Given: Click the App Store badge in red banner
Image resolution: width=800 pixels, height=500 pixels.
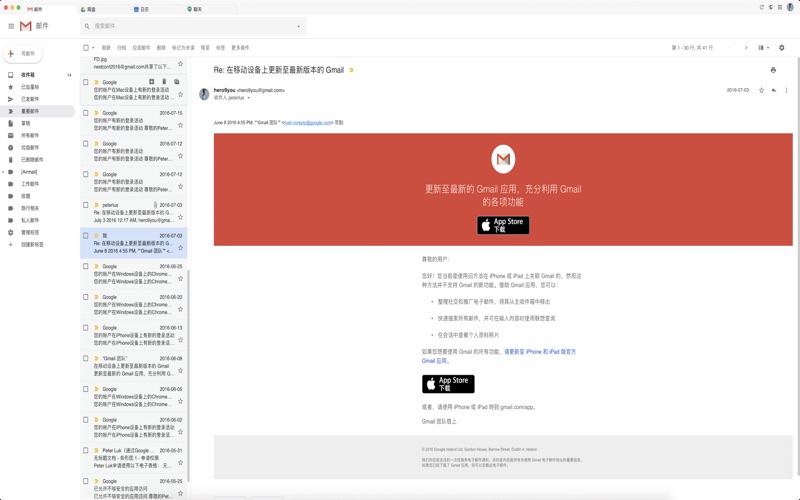Looking at the screenshot, I should tap(503, 225).
